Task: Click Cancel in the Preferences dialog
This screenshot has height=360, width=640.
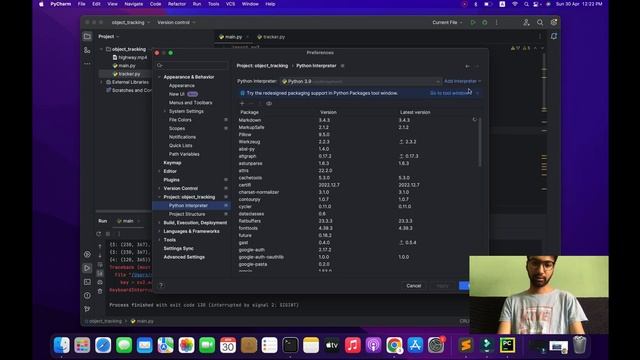Action: (x=413, y=286)
